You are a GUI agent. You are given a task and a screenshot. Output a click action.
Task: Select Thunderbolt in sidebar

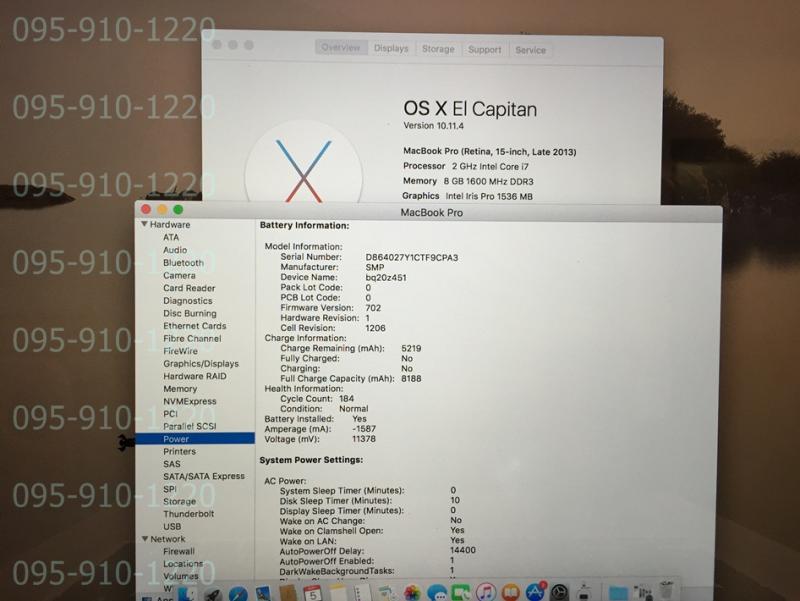(188, 514)
